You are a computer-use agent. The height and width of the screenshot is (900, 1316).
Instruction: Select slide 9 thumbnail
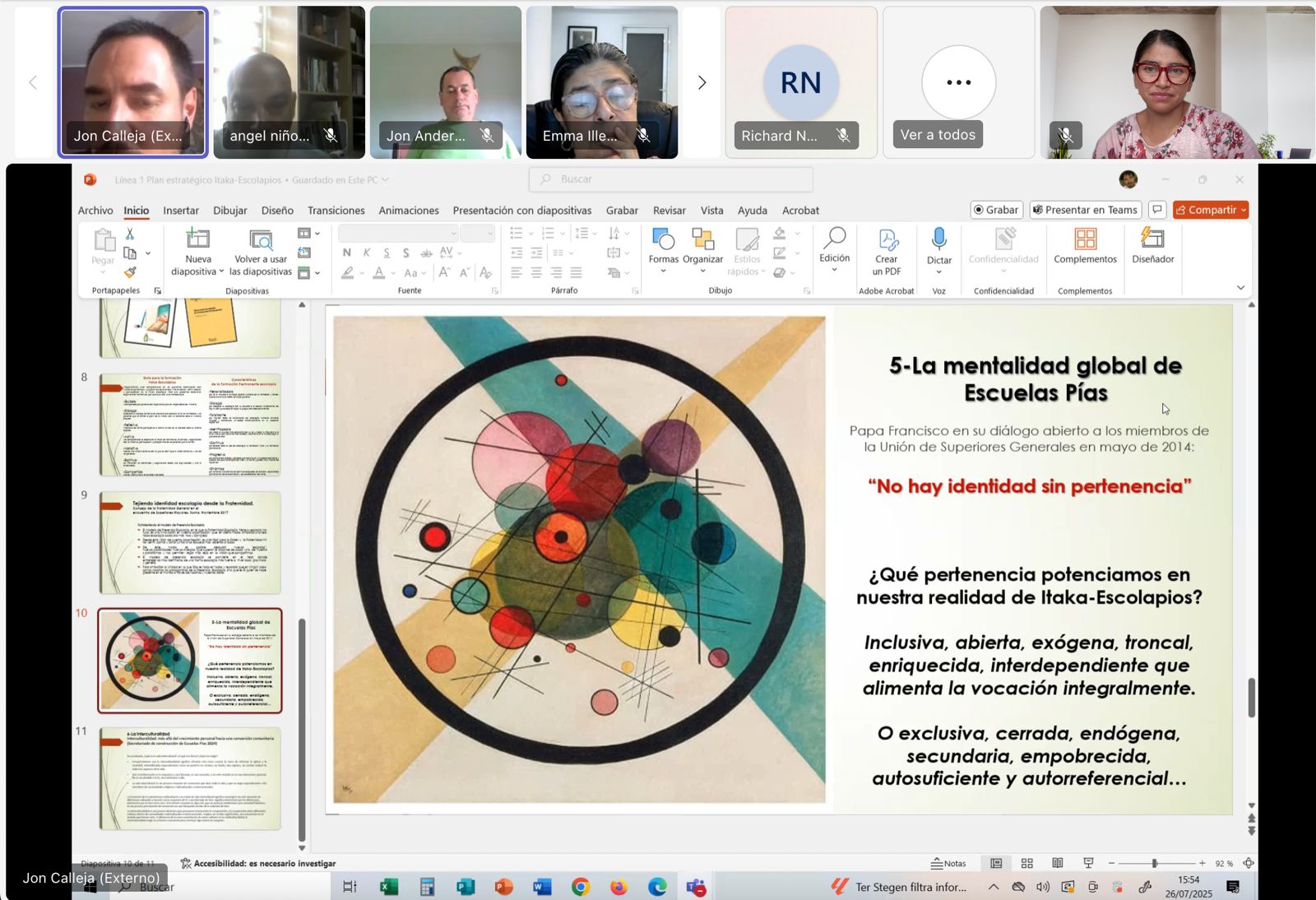[190, 543]
